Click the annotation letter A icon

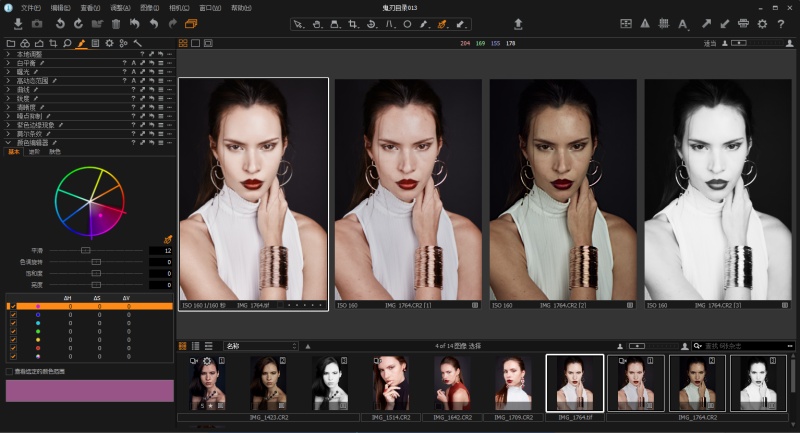tap(683, 24)
